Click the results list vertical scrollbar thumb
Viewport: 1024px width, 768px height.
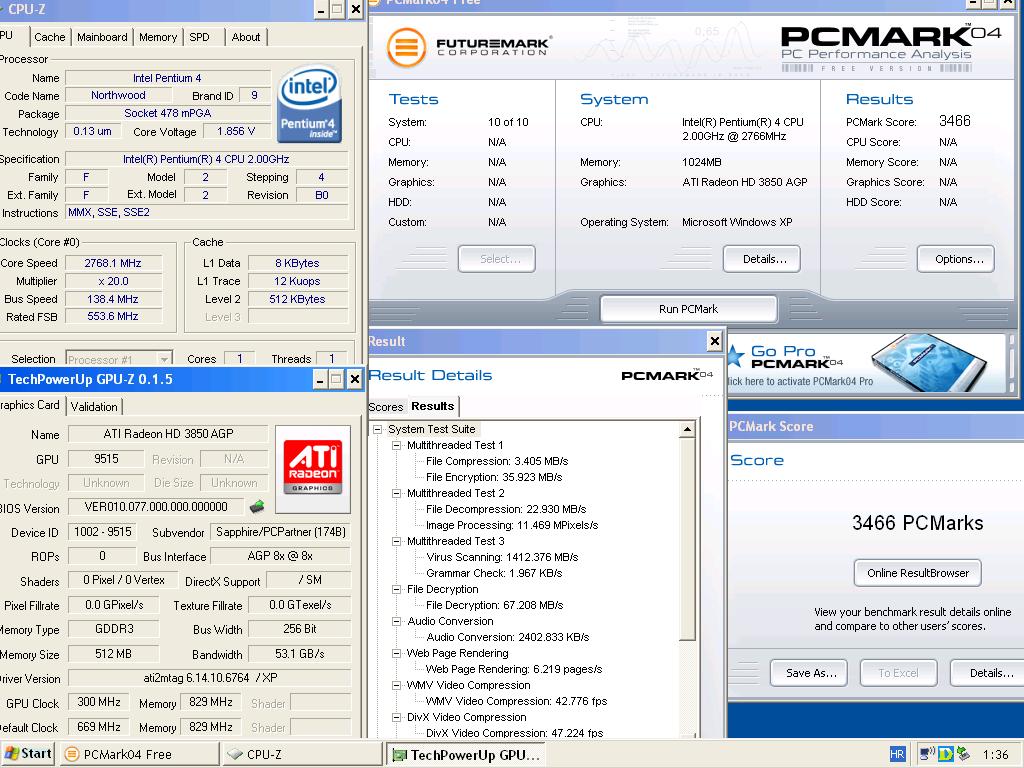tap(687, 539)
